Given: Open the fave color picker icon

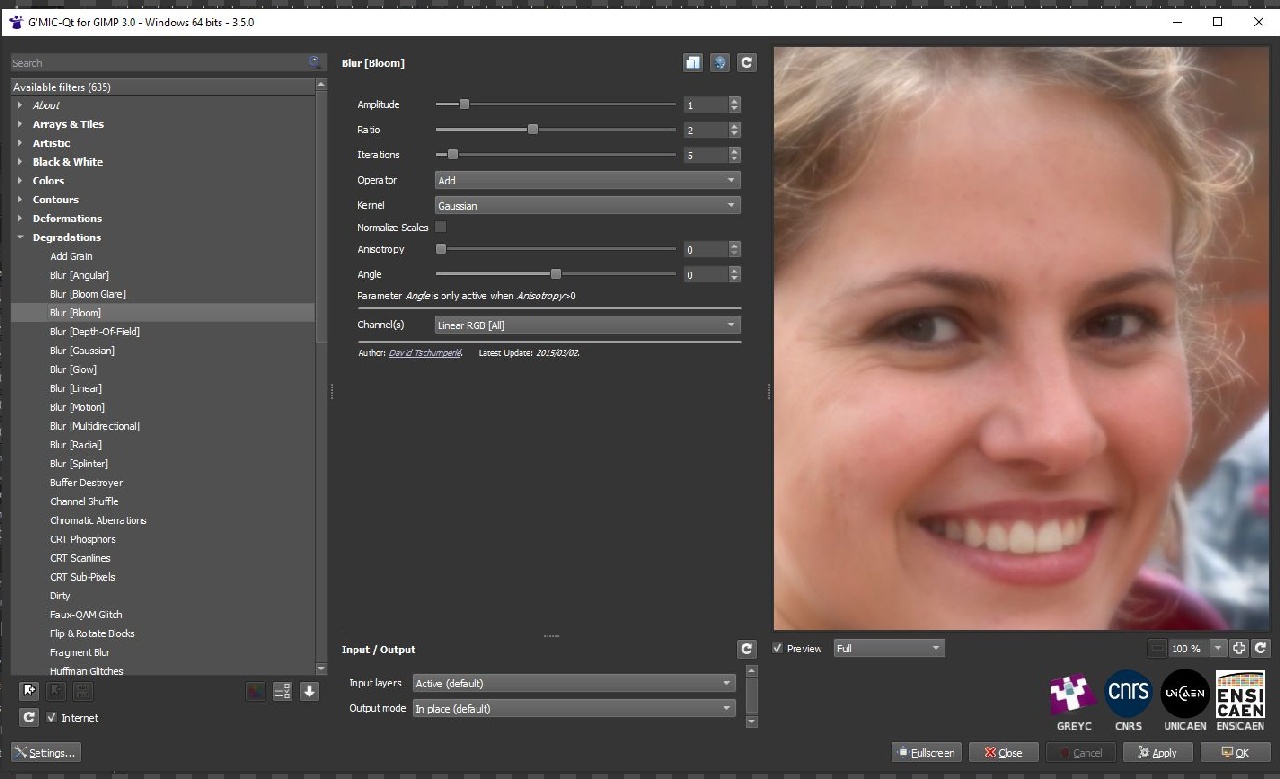Looking at the screenshot, I should click(x=253, y=690).
